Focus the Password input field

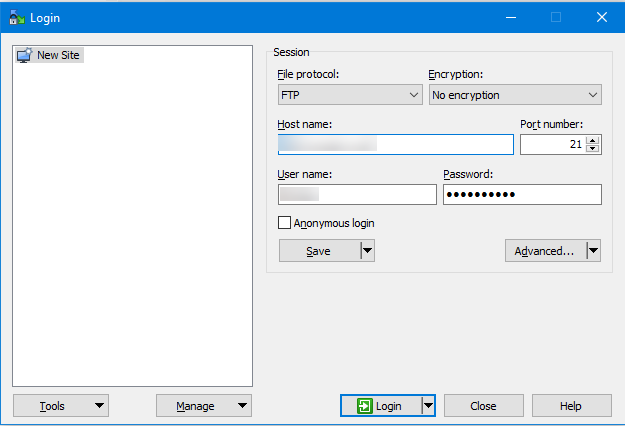click(x=522, y=194)
